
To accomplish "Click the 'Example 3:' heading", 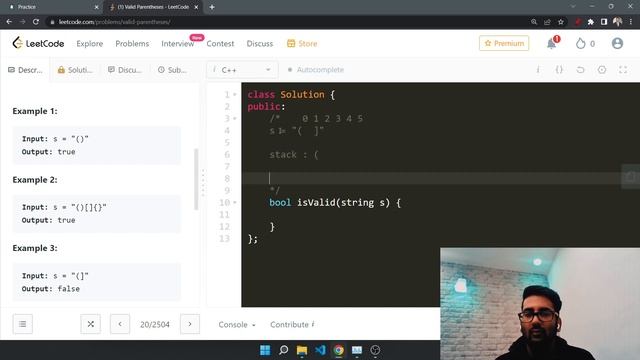I will click(35, 248).
